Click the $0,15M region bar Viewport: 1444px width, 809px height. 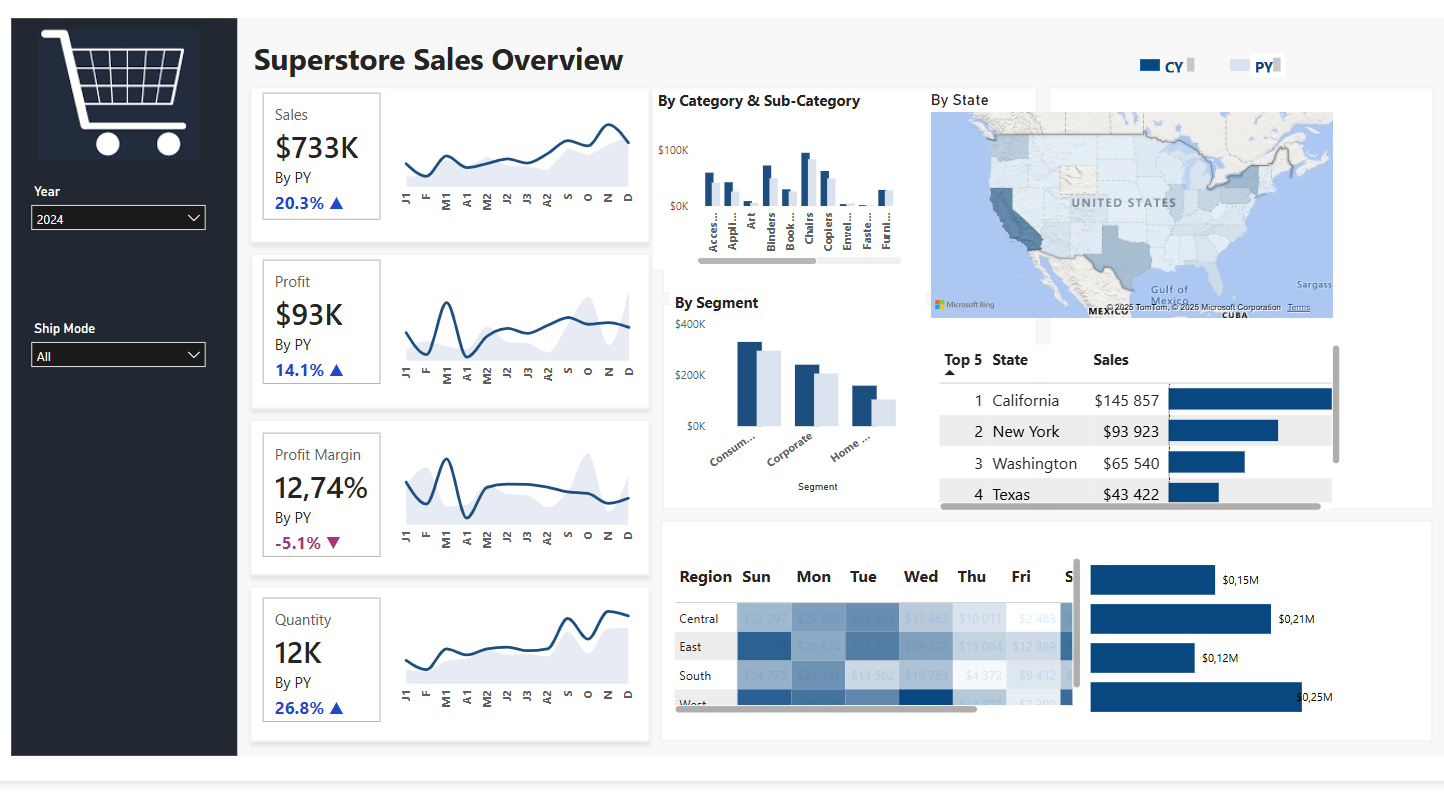point(1152,580)
